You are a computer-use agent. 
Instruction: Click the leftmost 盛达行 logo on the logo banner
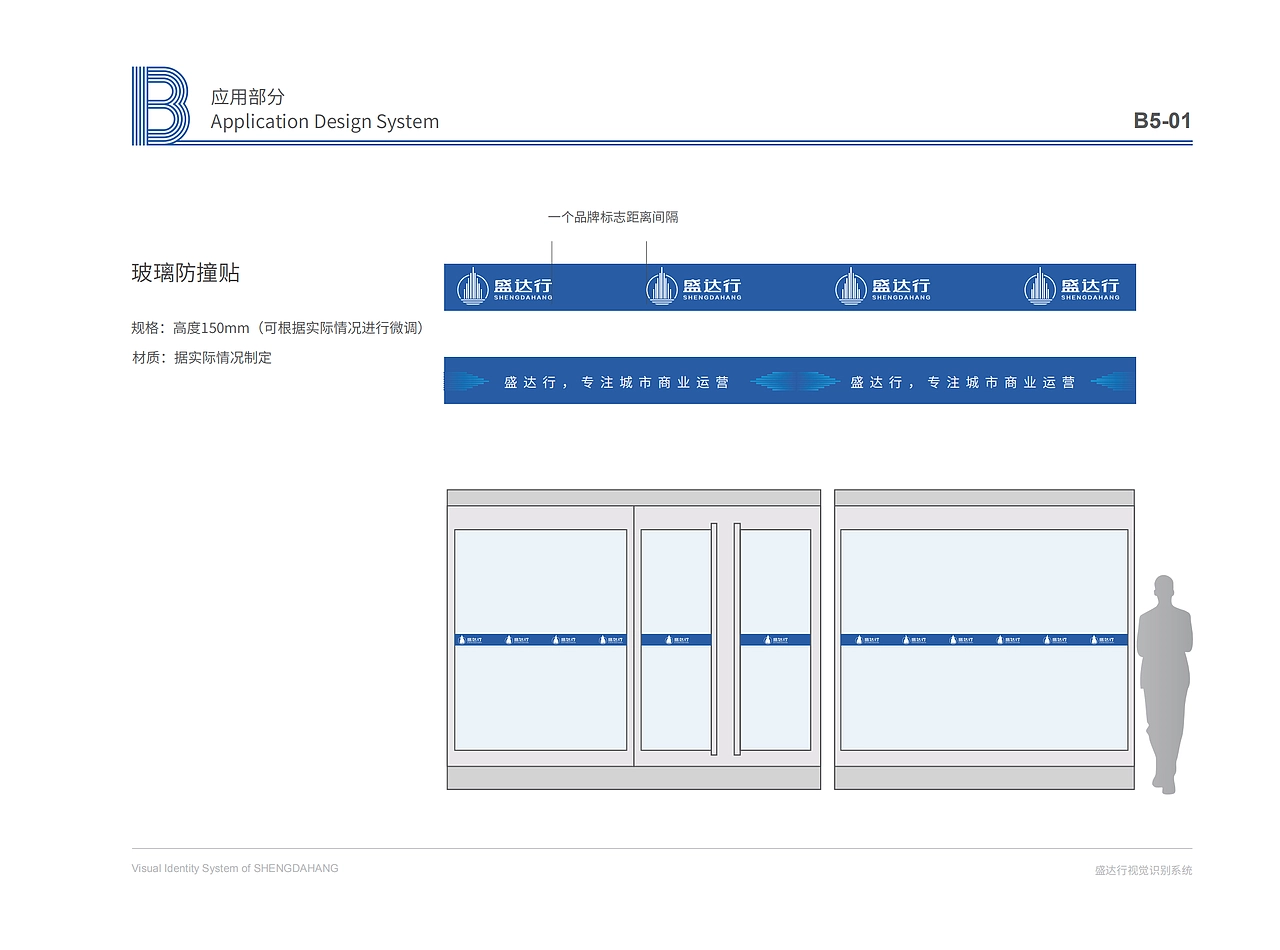505,287
